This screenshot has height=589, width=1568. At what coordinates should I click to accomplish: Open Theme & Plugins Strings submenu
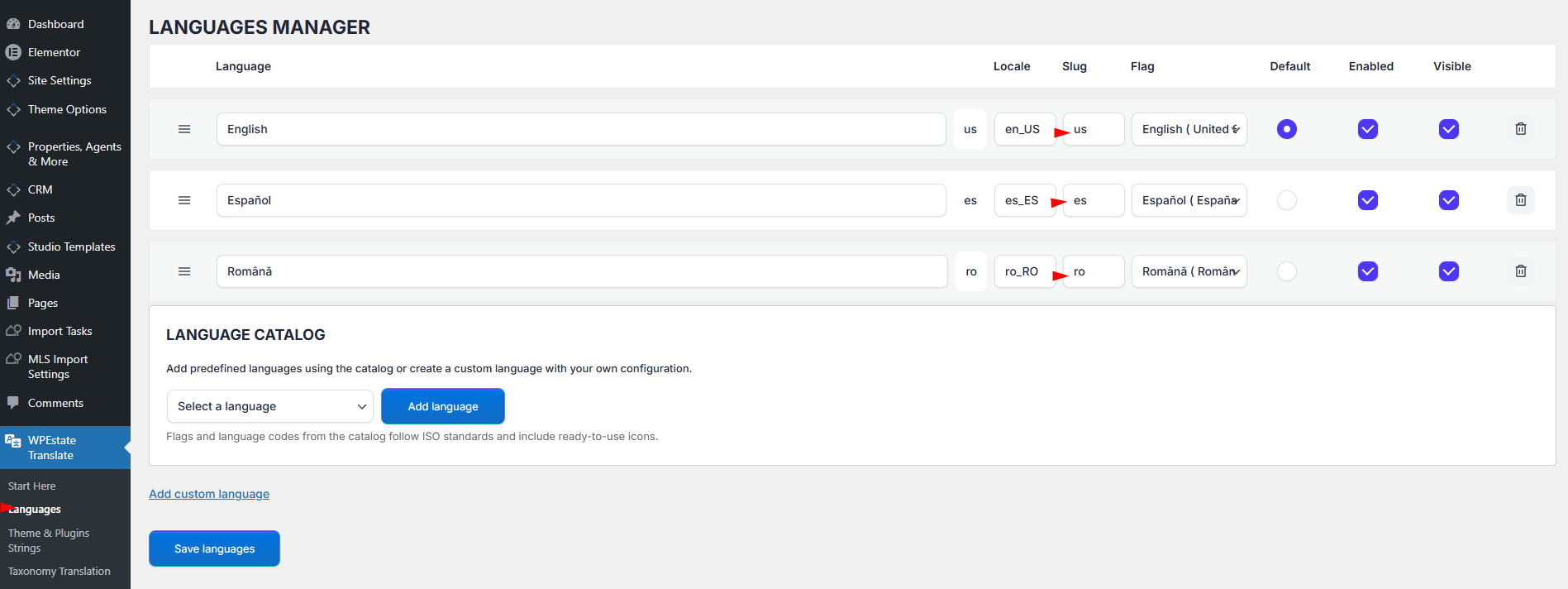(x=49, y=540)
